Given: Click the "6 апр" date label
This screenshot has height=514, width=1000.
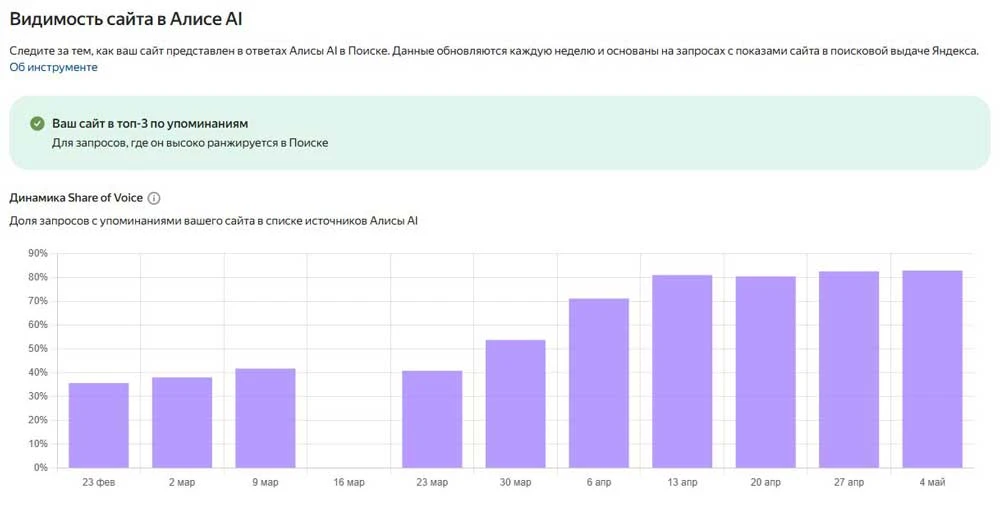Looking at the screenshot, I should (599, 482).
